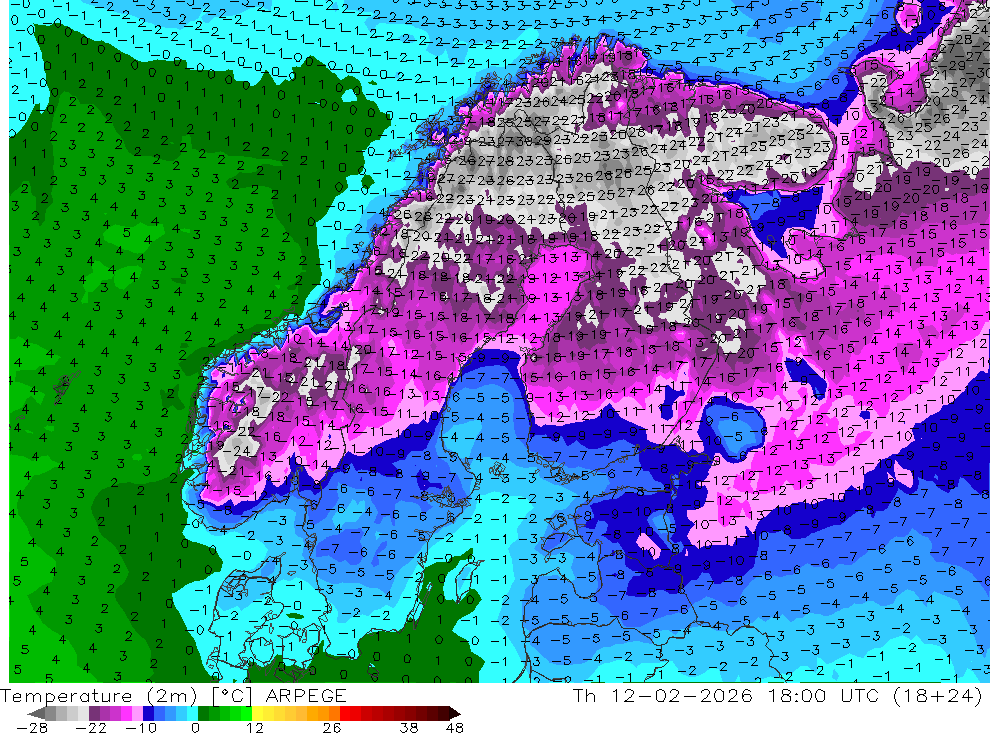Screen dimensions: 1000x733
Task: Click the "-28" legend label
Action: pos(31,727)
